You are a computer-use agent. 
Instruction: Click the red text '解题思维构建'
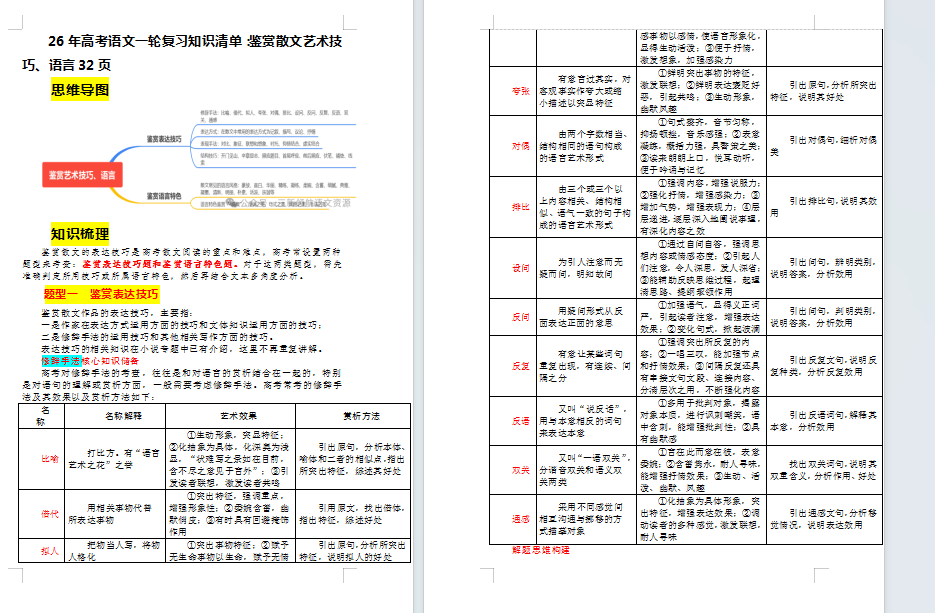(x=541, y=550)
